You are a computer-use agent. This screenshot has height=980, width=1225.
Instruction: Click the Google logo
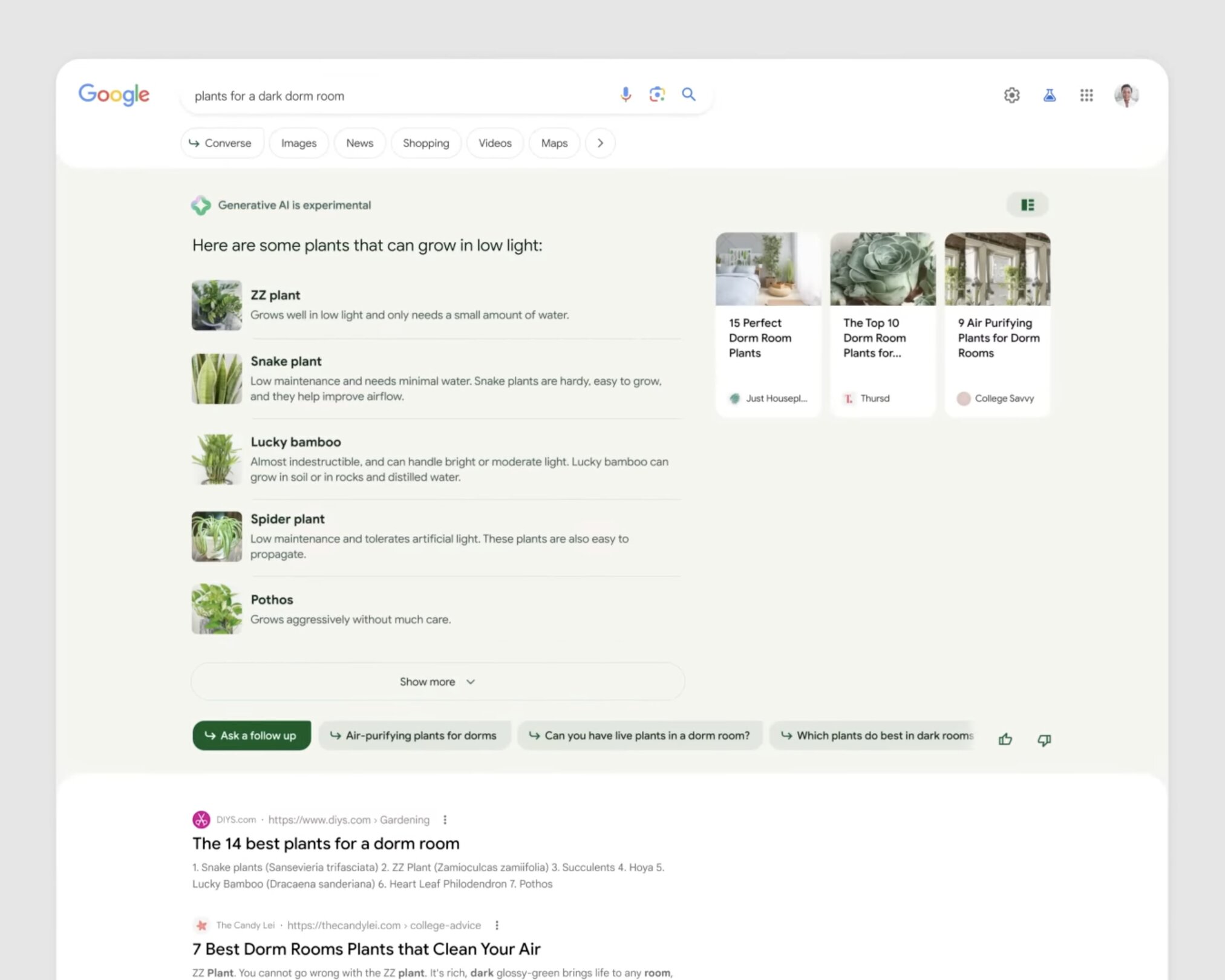114,94
